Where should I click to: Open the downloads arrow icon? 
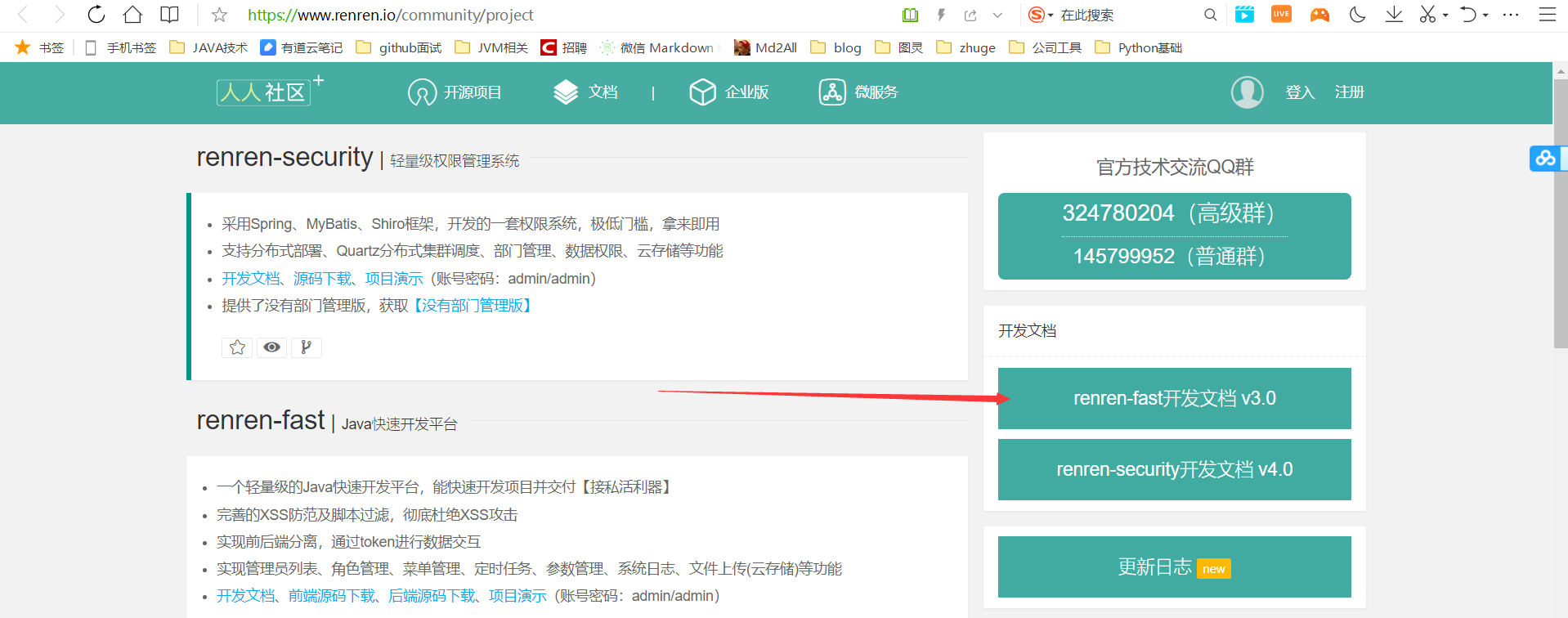[x=1394, y=15]
